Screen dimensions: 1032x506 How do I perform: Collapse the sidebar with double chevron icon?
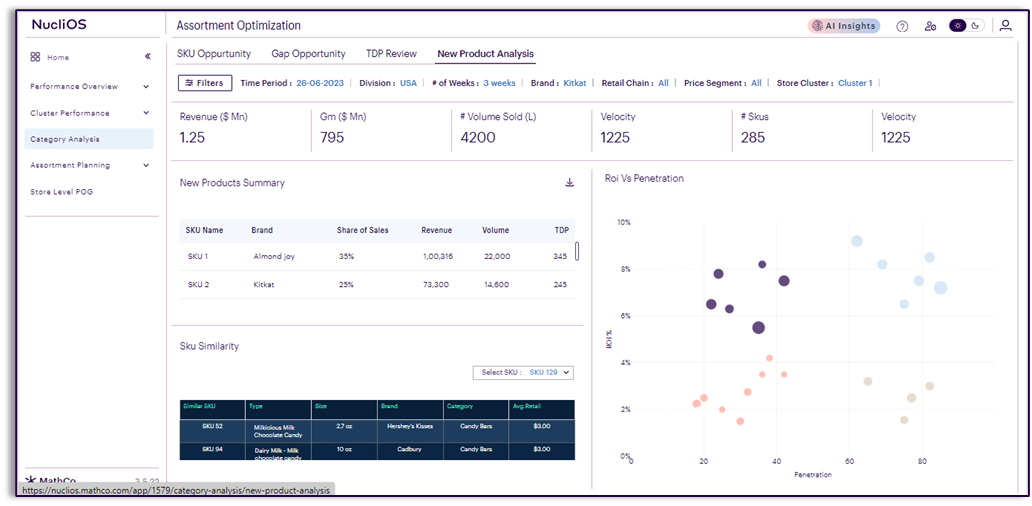148,57
